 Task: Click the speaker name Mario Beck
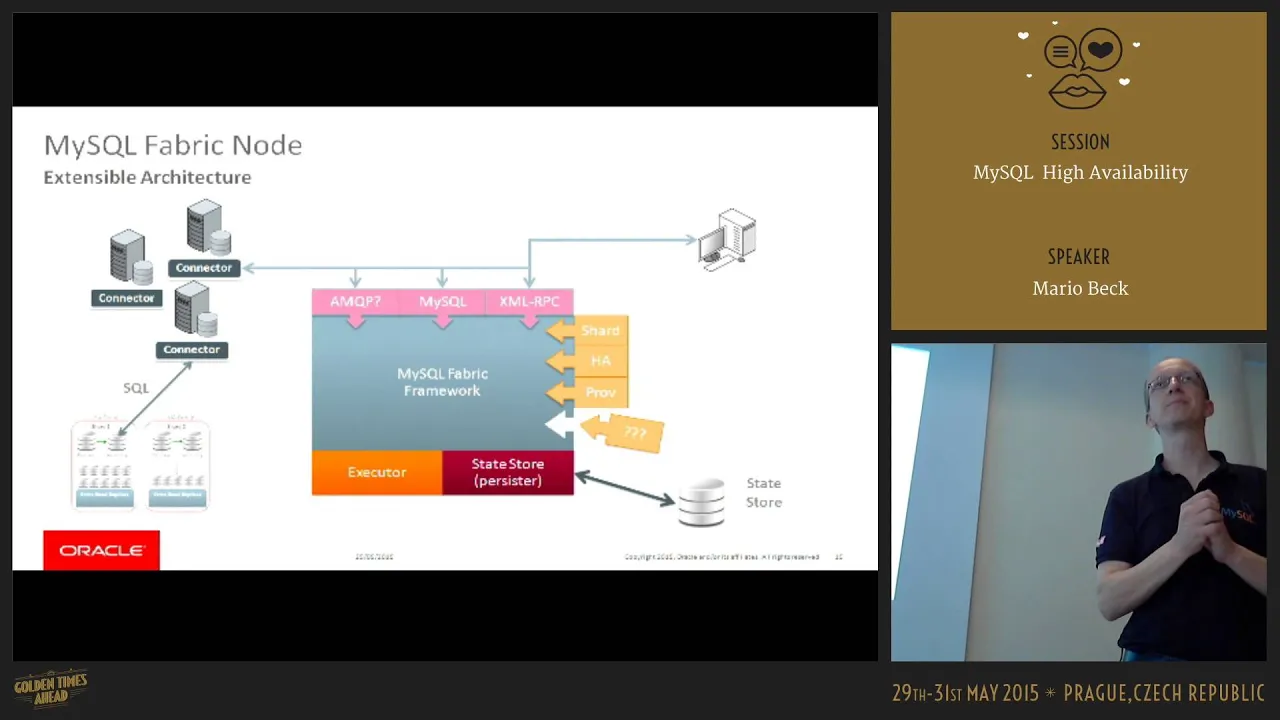point(1080,288)
